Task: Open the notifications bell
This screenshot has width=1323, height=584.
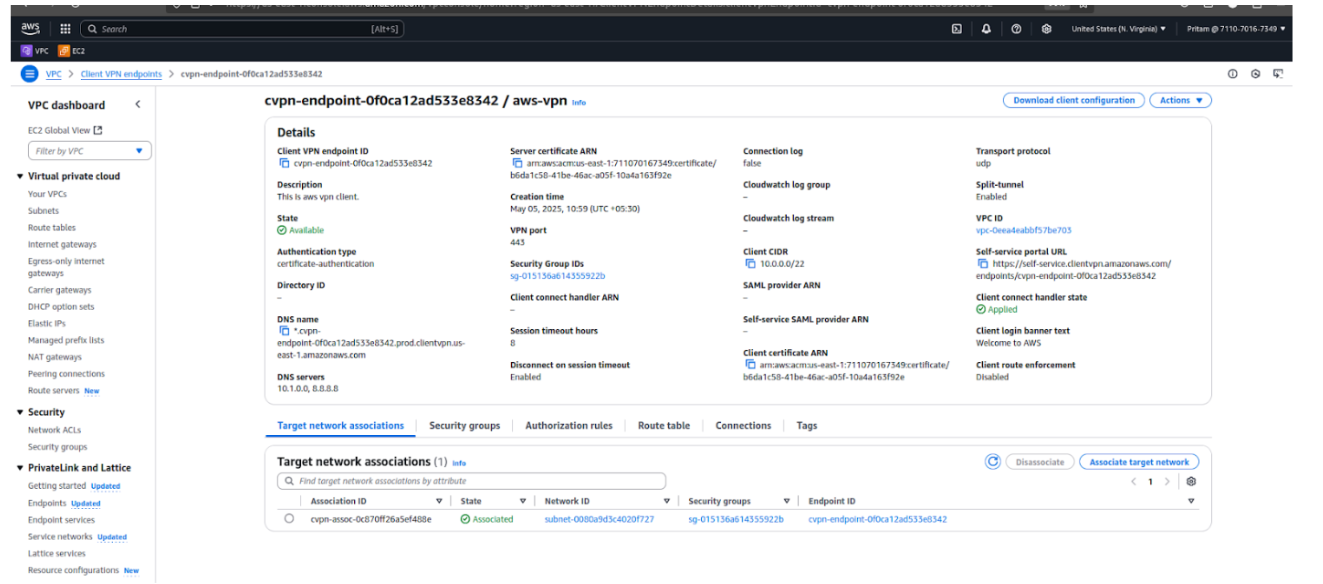Action: (x=985, y=28)
